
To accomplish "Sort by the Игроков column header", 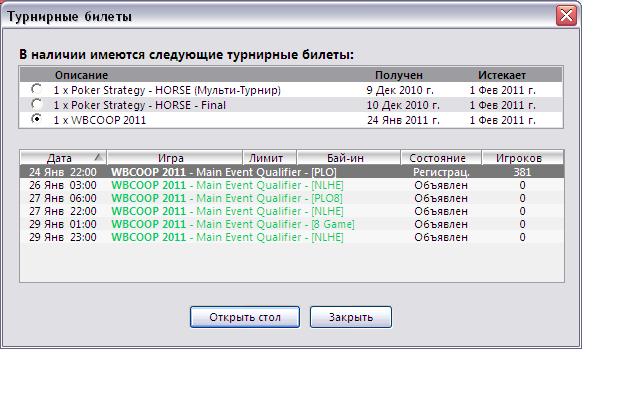I will (x=523, y=158).
